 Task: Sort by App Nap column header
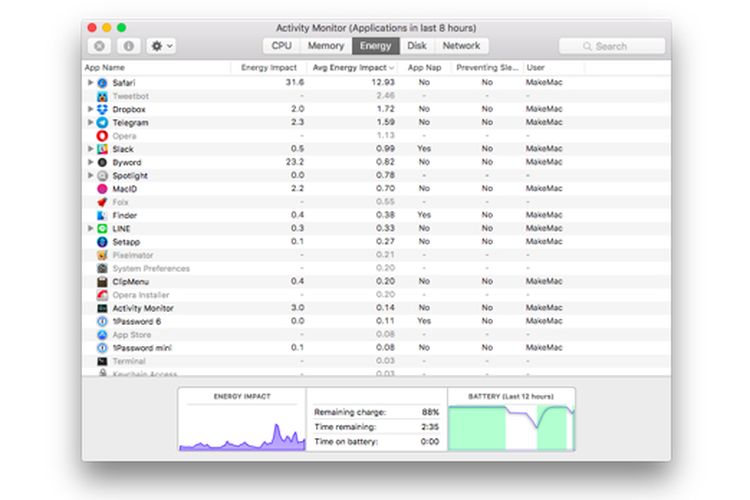(x=424, y=67)
